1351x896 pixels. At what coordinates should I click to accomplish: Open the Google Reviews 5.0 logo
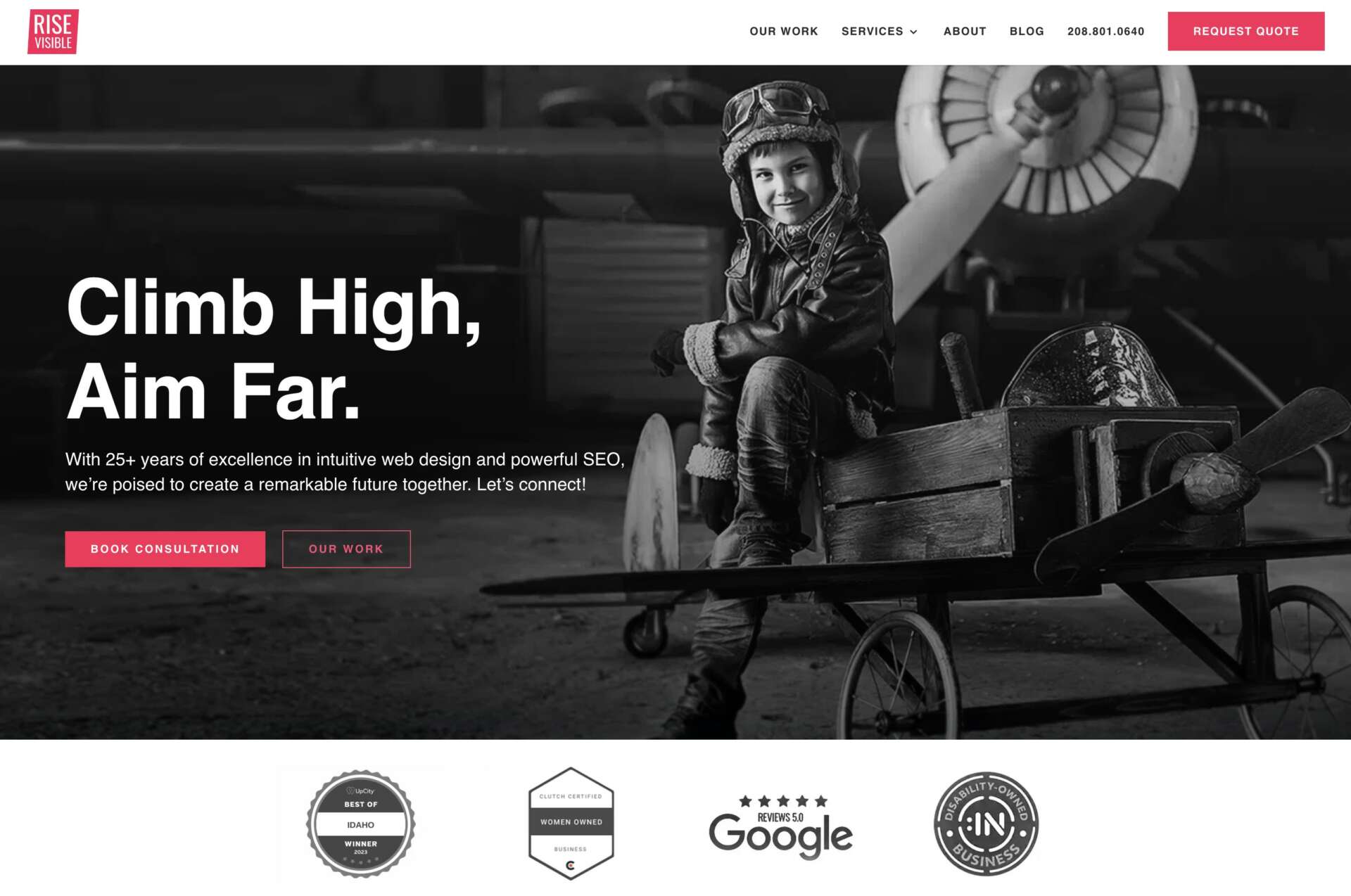(780, 827)
